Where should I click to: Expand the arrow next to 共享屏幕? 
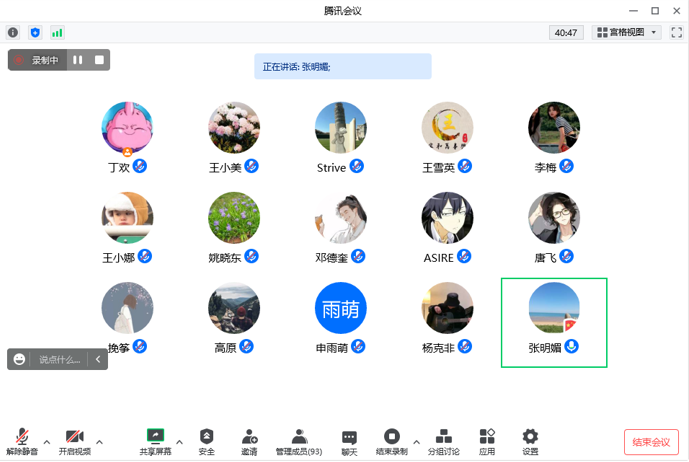point(180,441)
